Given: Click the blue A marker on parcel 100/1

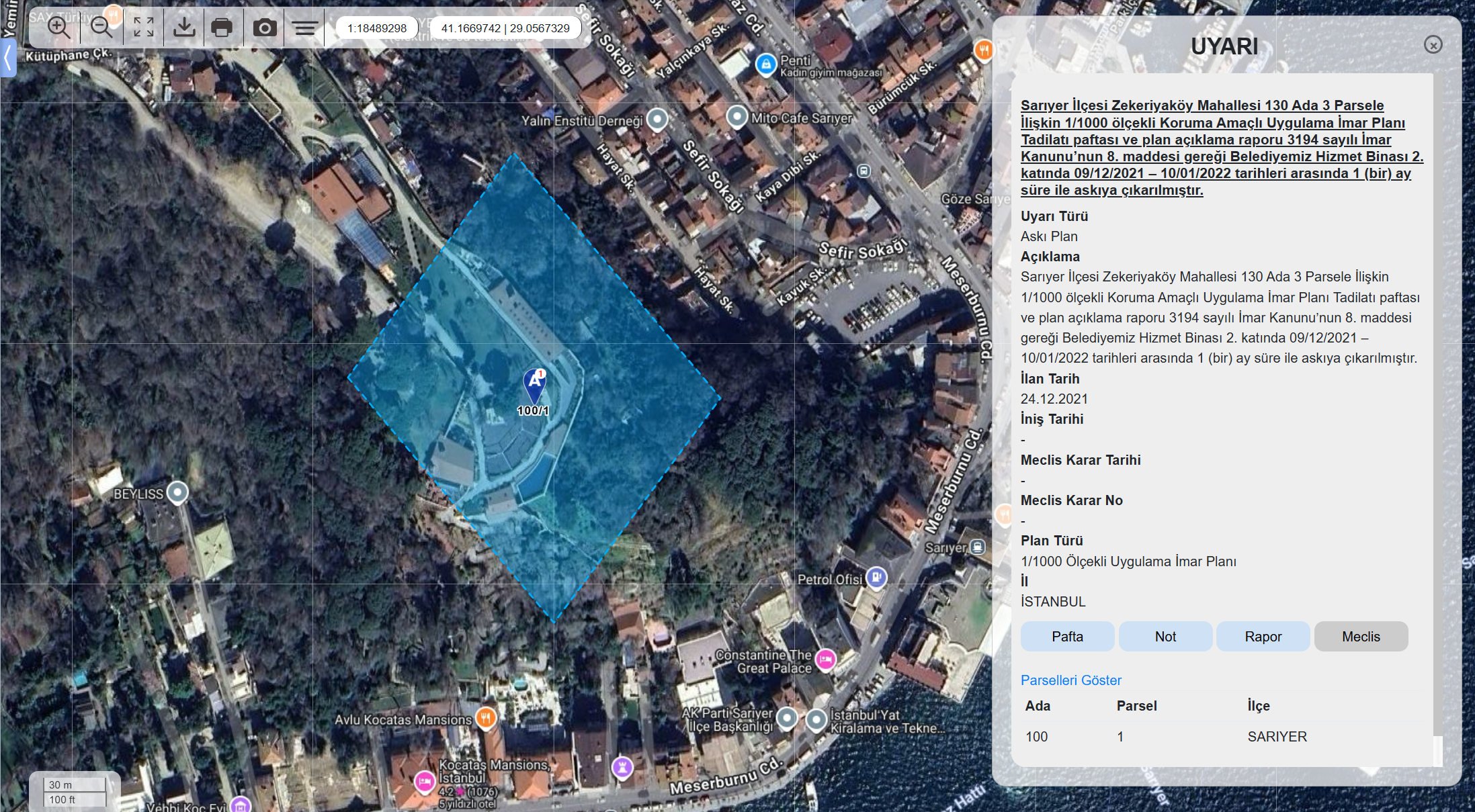Looking at the screenshot, I should (x=535, y=384).
